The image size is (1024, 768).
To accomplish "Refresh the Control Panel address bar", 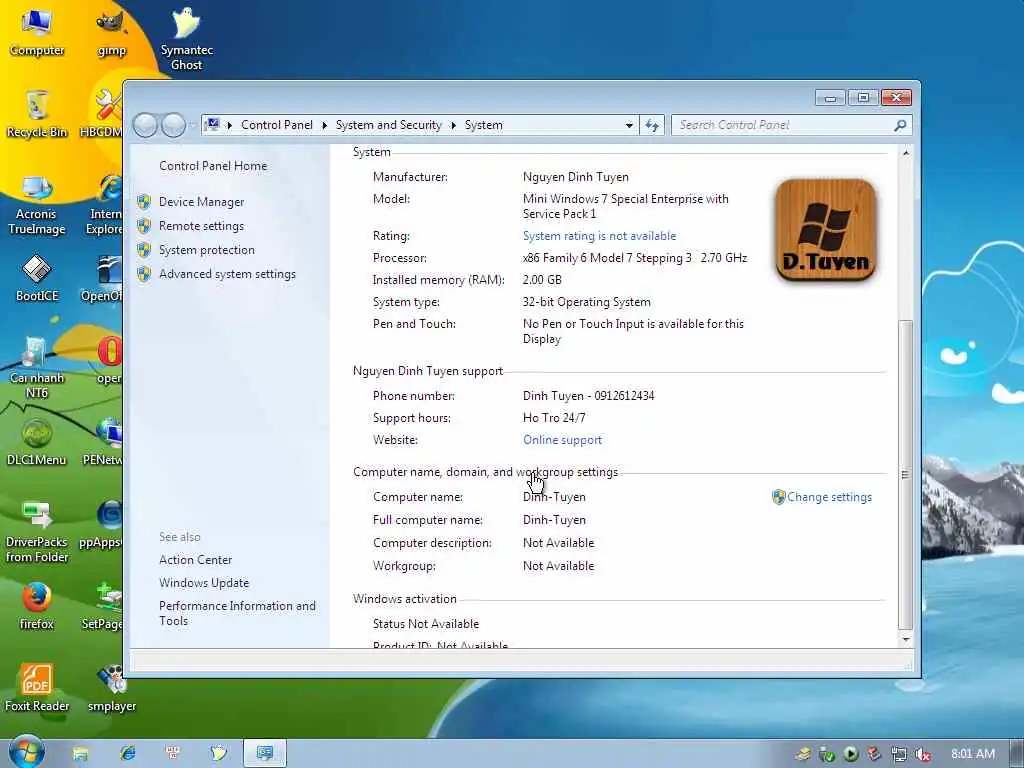I will [x=652, y=125].
